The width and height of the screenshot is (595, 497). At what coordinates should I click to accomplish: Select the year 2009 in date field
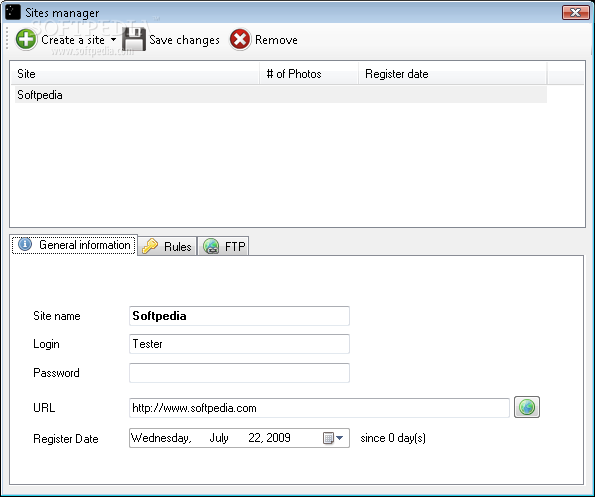point(278,438)
